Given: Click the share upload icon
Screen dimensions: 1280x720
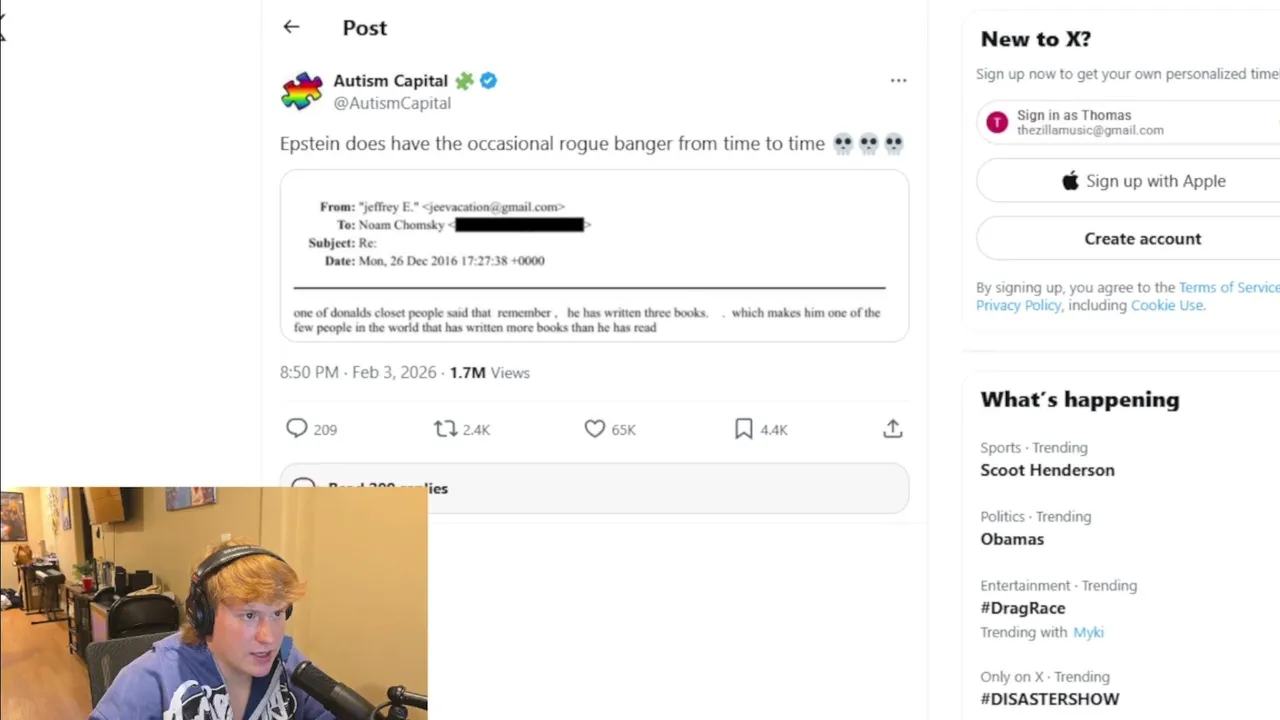Looking at the screenshot, I should point(893,429).
